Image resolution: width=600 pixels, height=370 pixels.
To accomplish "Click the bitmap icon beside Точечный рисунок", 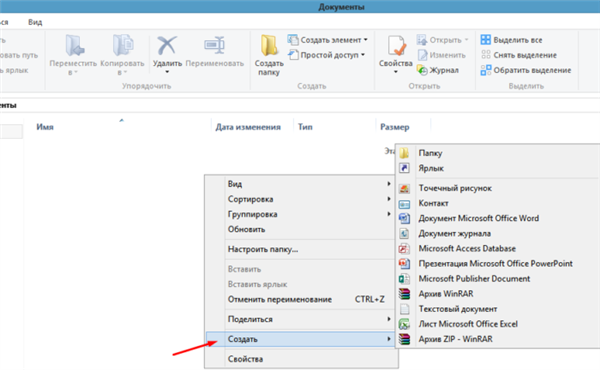I will tap(404, 188).
